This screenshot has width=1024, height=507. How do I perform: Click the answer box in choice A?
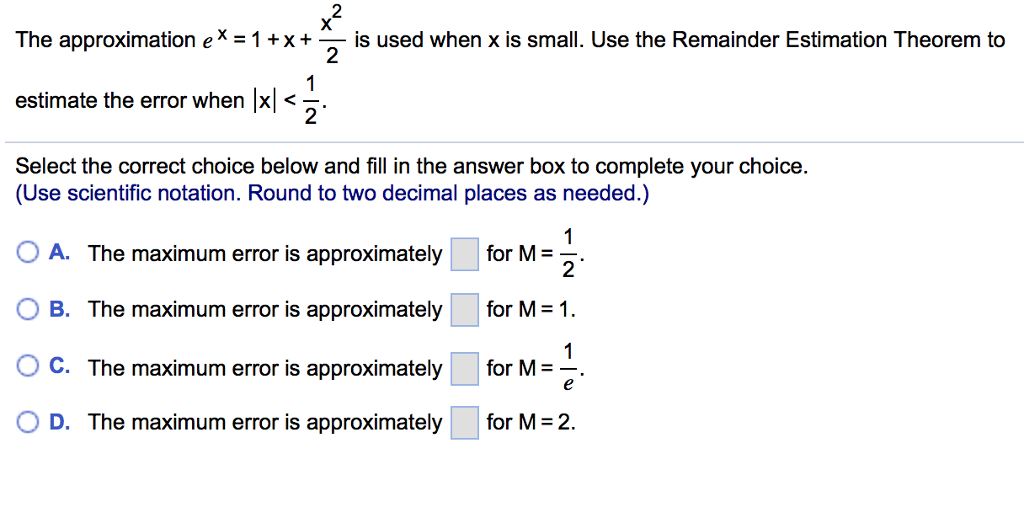coord(464,254)
